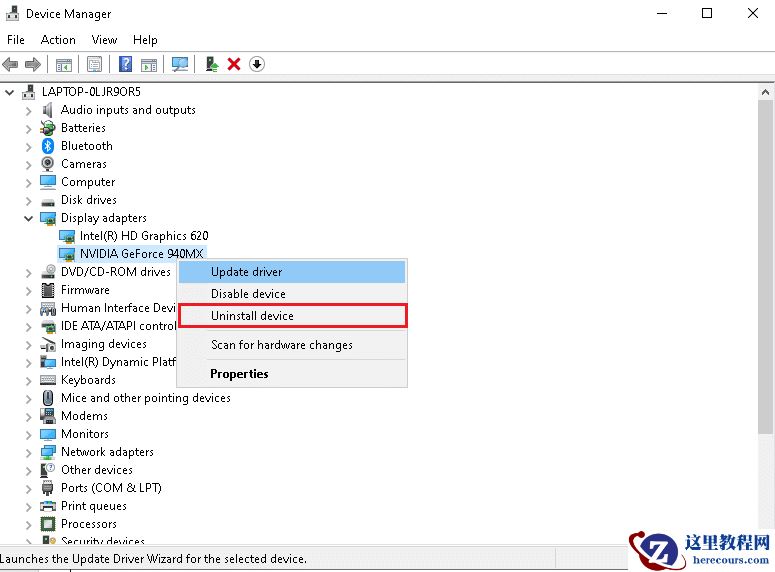Click the Ports (COM & LPT) icon
Viewport: 775px width, 572px height.
[47, 488]
